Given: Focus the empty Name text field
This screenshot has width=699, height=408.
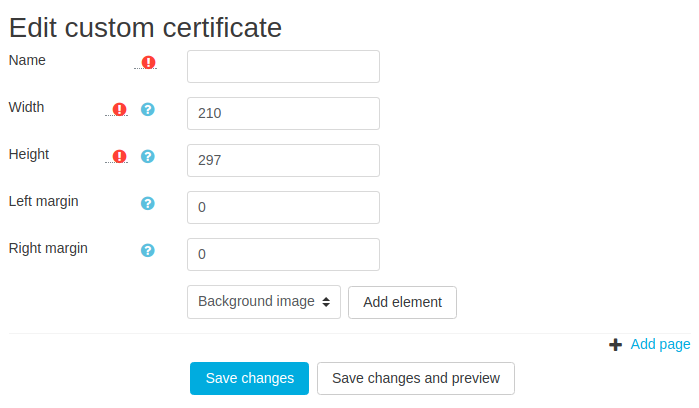Looking at the screenshot, I should coord(283,67).
